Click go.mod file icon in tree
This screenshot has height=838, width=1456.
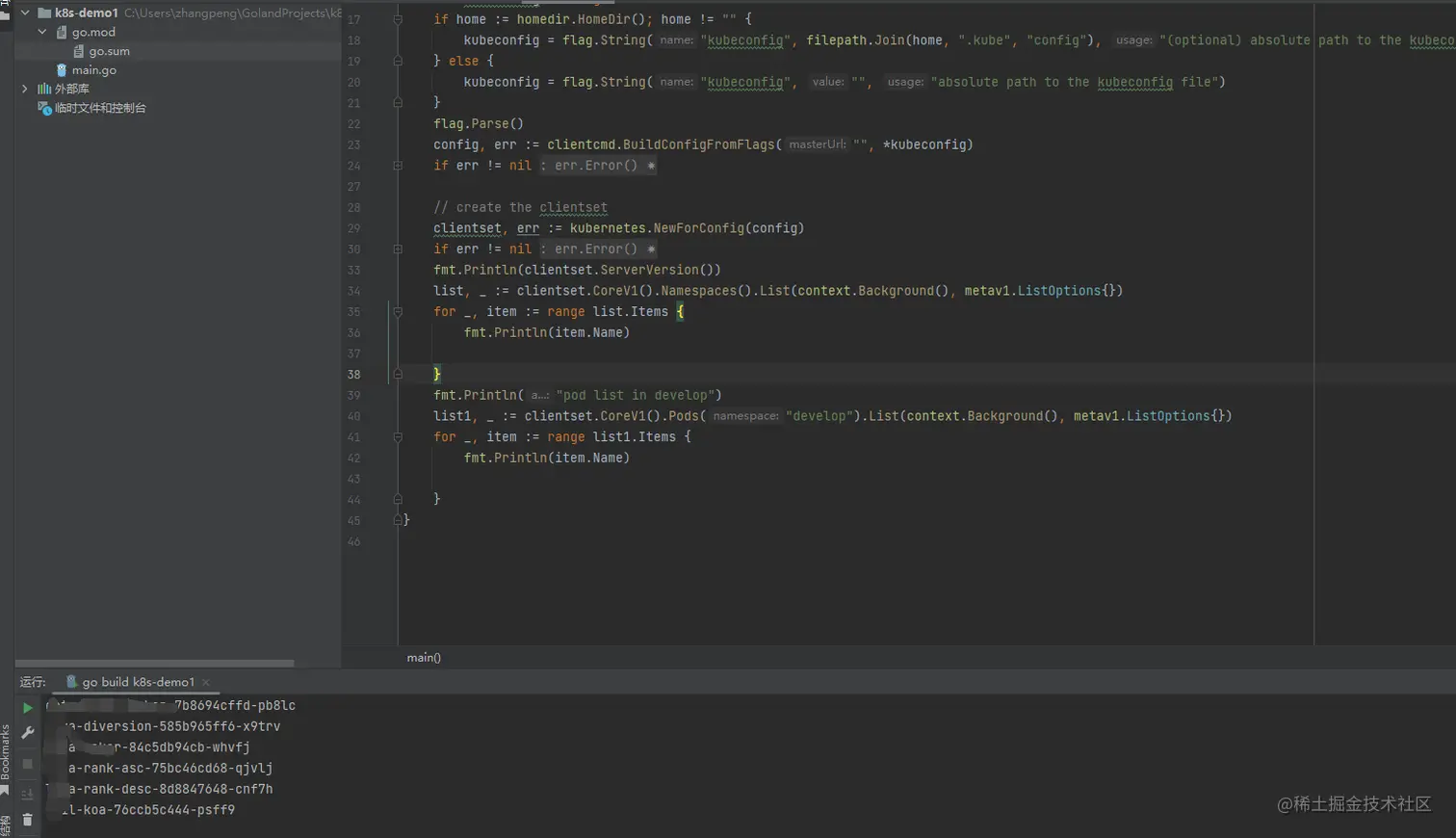[62, 32]
